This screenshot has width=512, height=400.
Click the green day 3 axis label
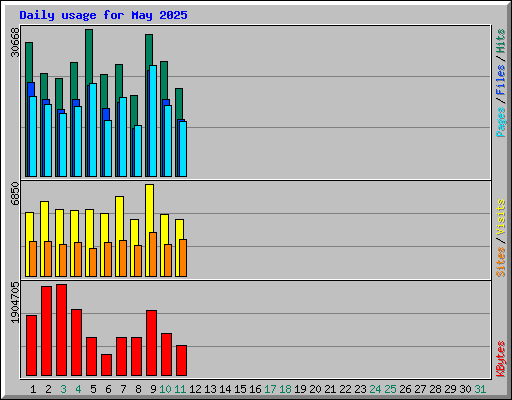[63, 389]
